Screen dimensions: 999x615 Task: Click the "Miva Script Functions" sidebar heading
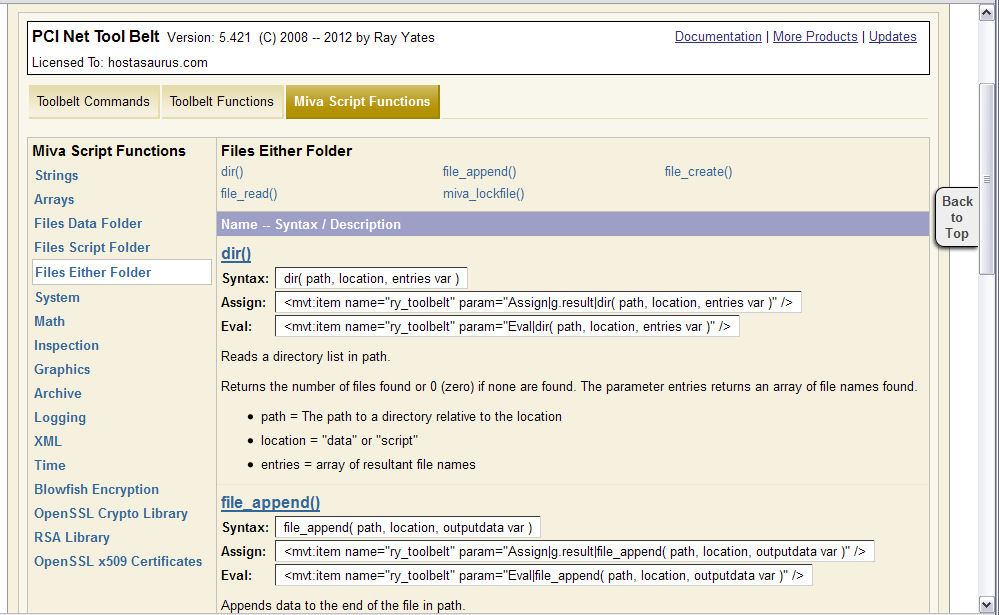pyautogui.click(x=109, y=151)
